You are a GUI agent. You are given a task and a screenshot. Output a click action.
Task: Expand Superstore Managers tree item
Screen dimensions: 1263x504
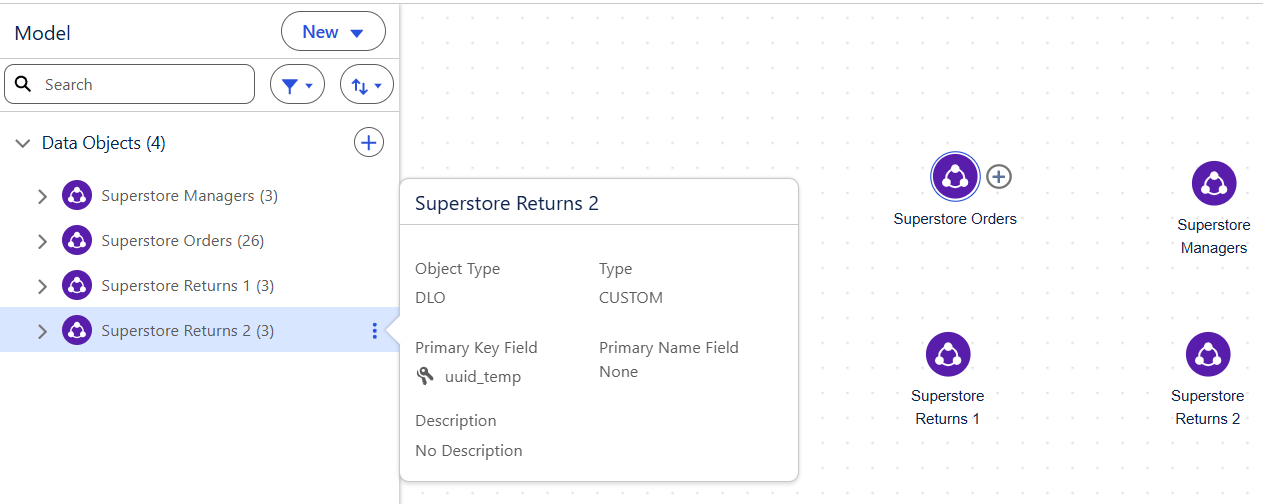pyautogui.click(x=42, y=196)
